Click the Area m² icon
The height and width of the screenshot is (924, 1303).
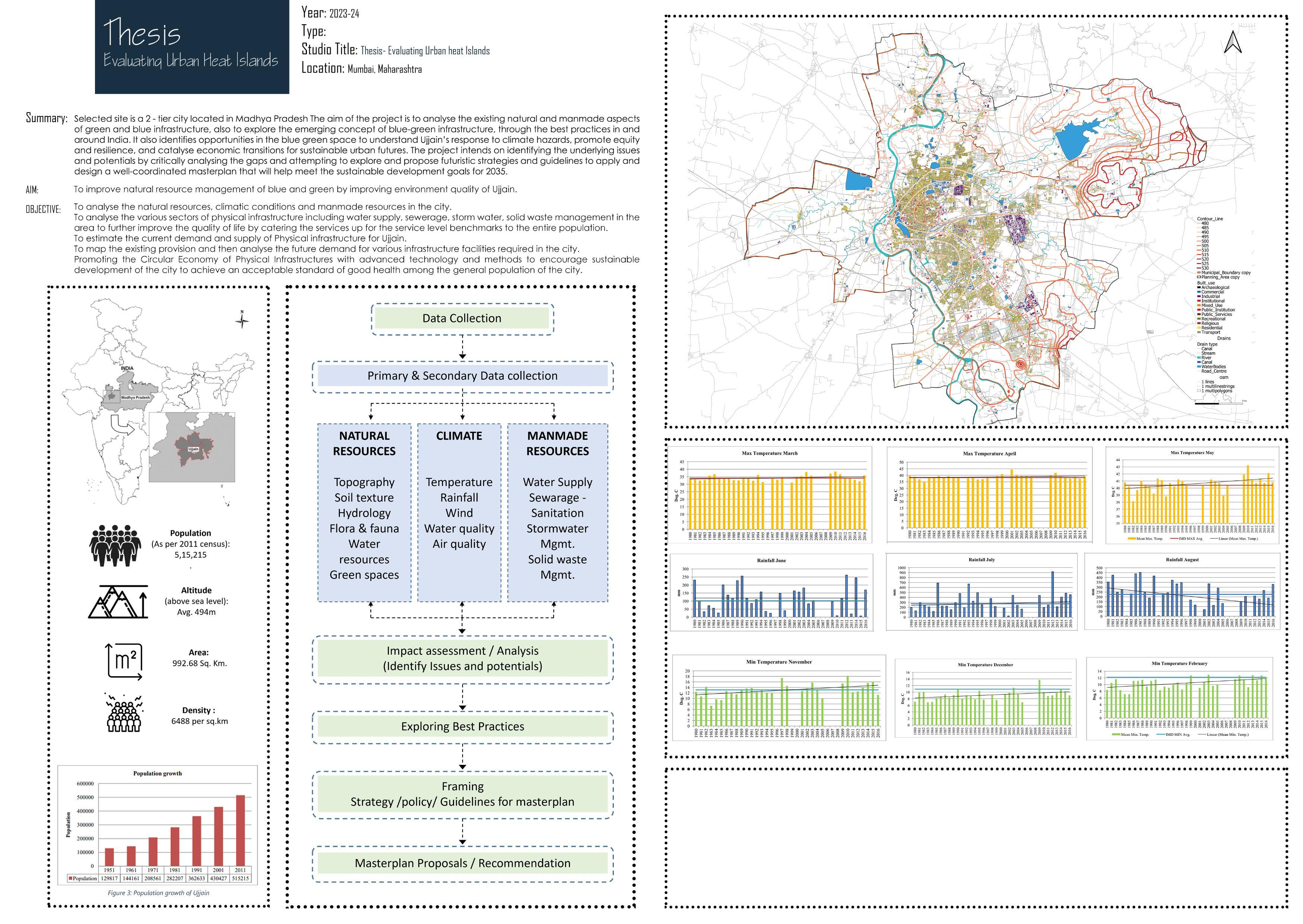(124, 661)
